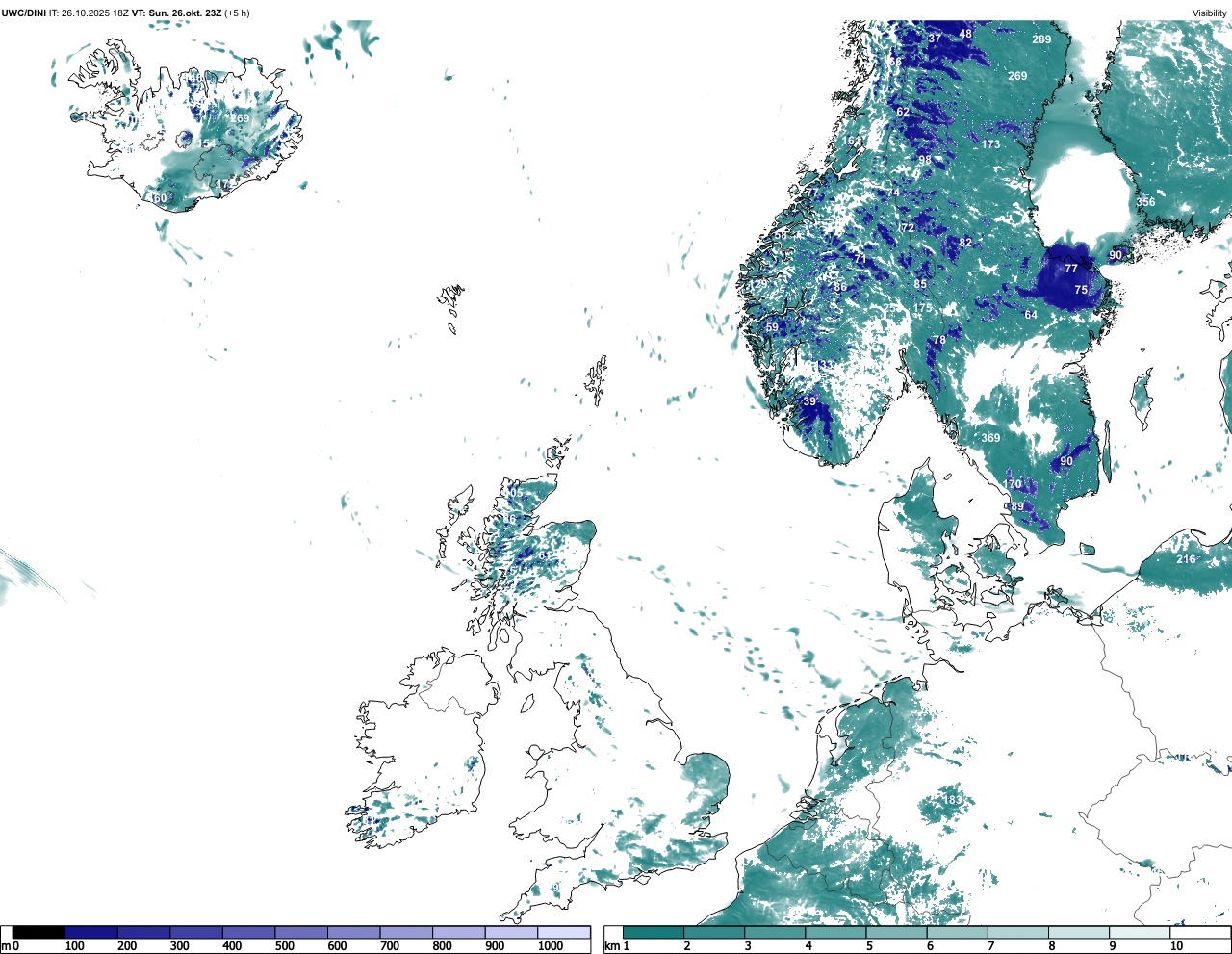Select the 5–6 km legend swatch

click(x=897, y=932)
